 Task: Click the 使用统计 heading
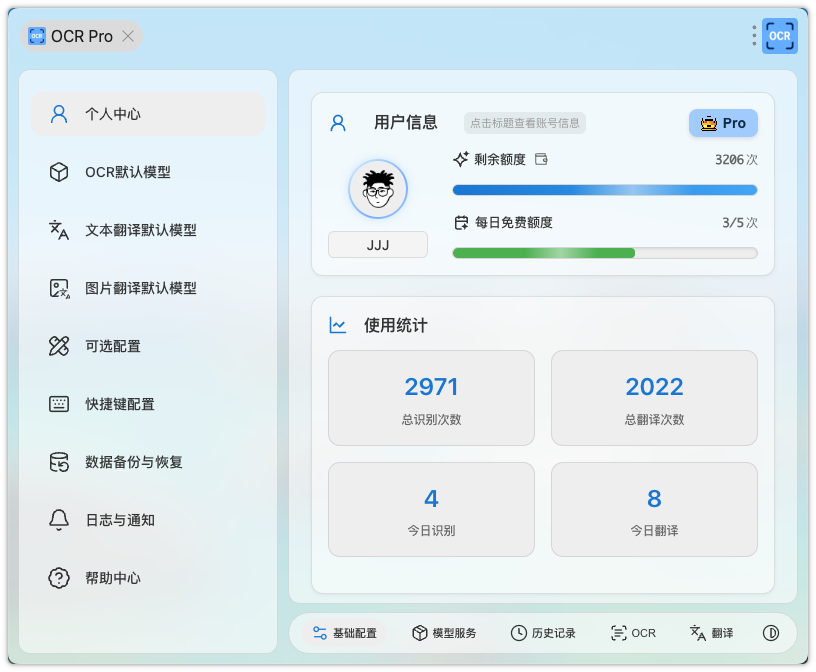pyautogui.click(x=396, y=325)
